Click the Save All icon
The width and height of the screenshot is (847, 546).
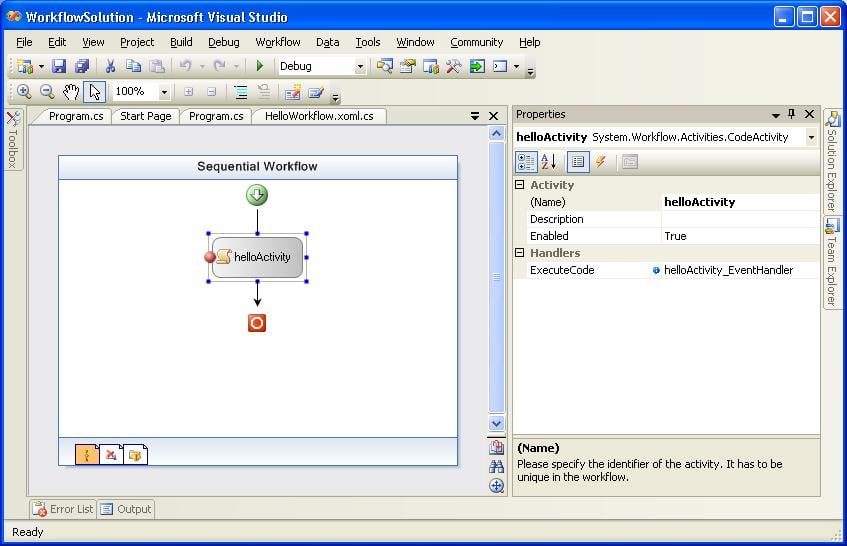(82, 66)
